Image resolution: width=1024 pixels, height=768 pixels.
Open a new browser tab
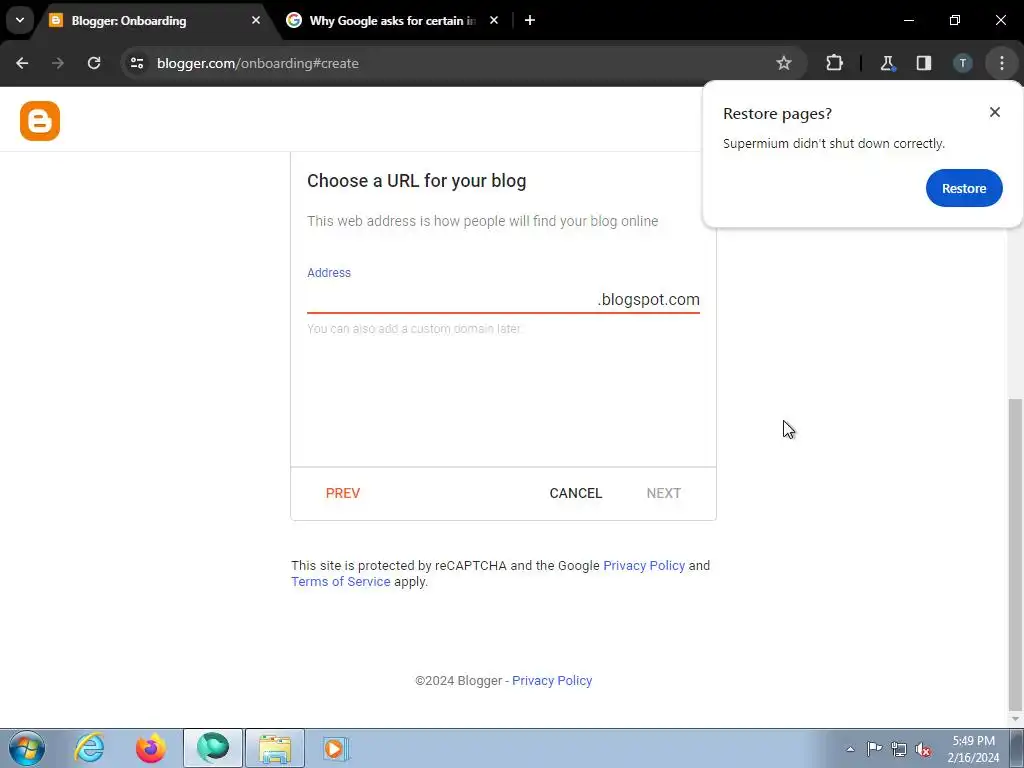point(530,20)
